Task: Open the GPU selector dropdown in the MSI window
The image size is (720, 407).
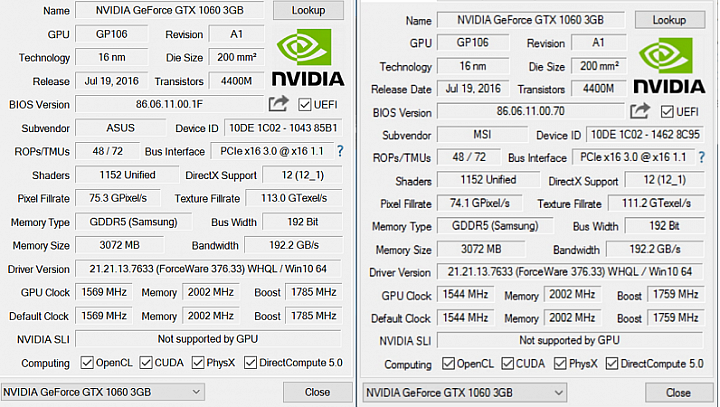Action: pyautogui.click(x=463, y=392)
